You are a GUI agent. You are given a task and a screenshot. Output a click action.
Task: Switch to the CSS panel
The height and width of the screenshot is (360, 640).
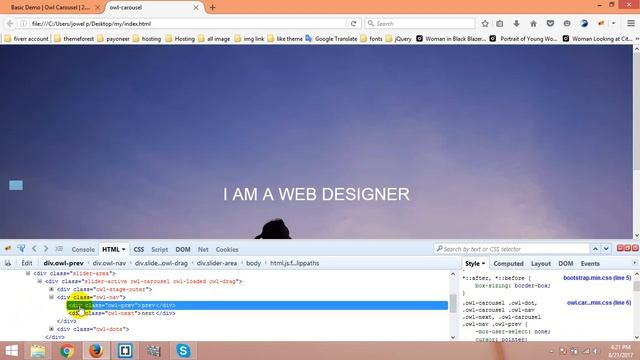pos(139,249)
